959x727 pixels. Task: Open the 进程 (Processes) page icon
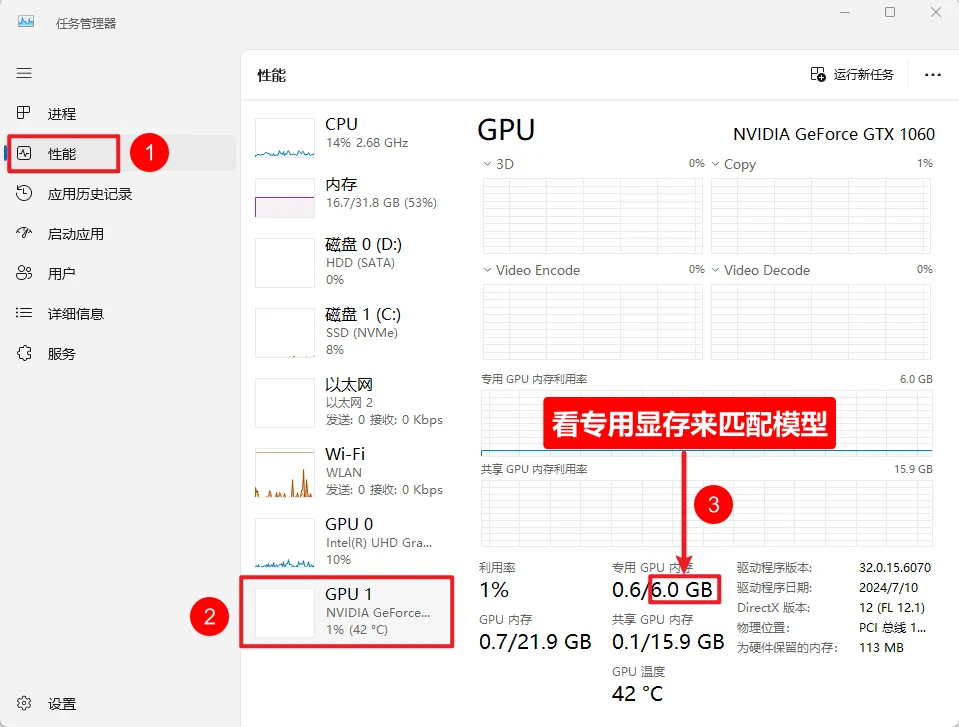point(25,114)
